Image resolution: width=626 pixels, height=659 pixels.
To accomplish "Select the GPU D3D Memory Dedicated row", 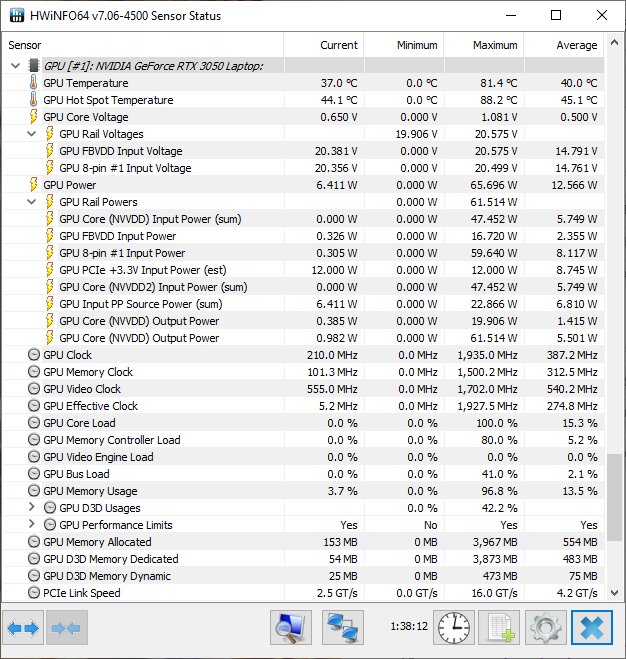I will 304,559.
